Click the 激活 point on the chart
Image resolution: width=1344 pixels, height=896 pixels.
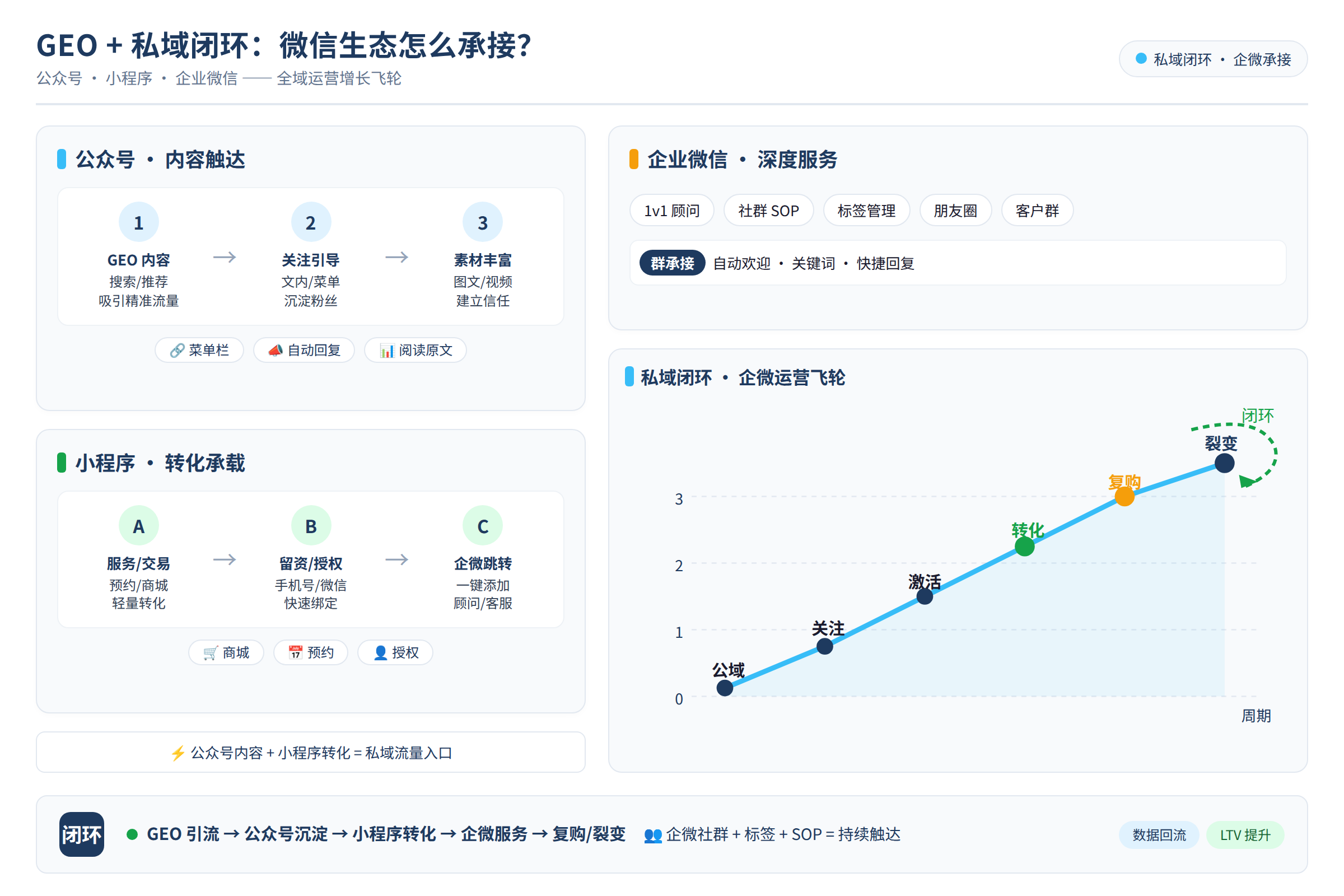[925, 596]
